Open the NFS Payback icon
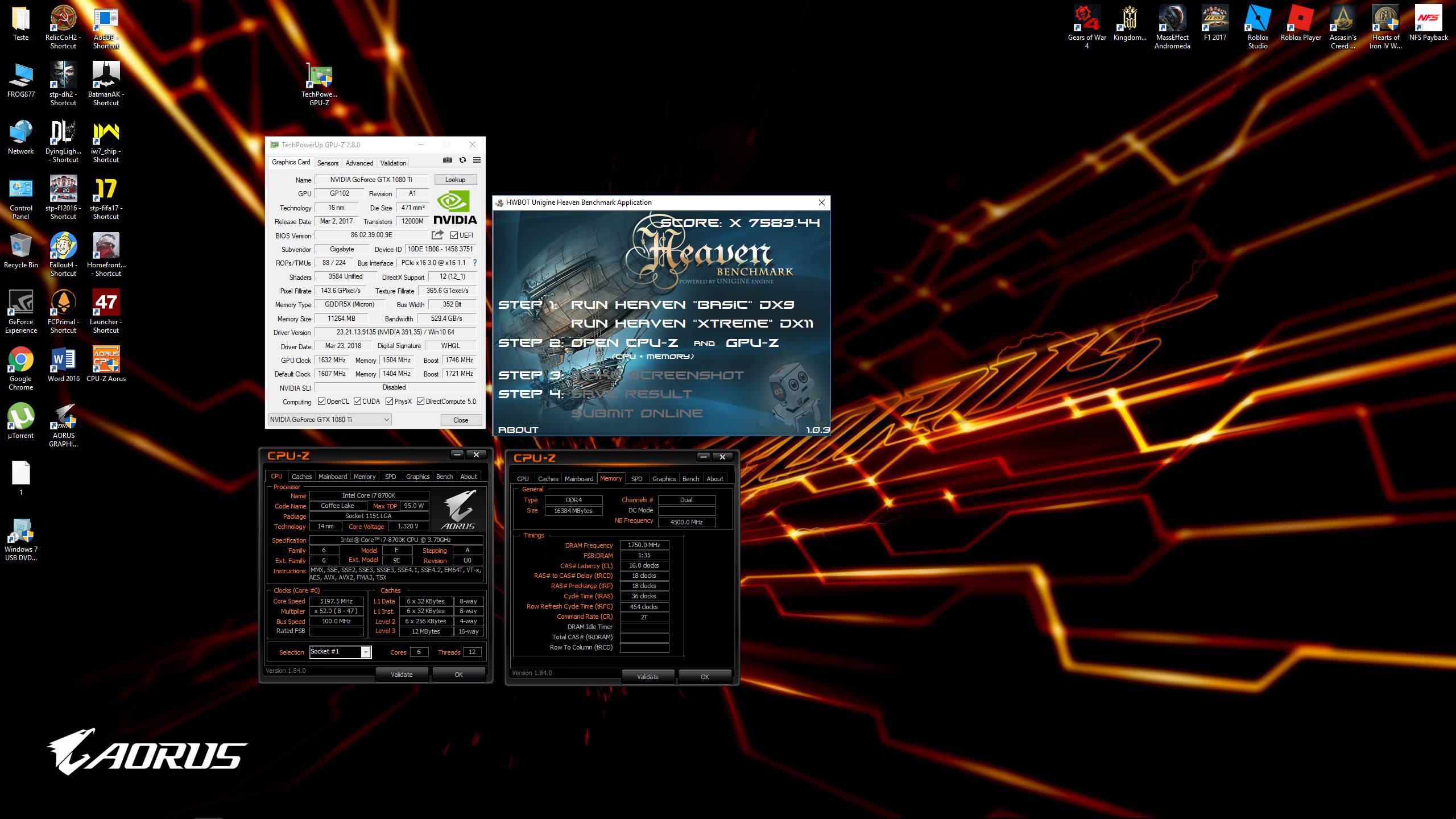The width and height of the screenshot is (1456, 819). point(1428,23)
